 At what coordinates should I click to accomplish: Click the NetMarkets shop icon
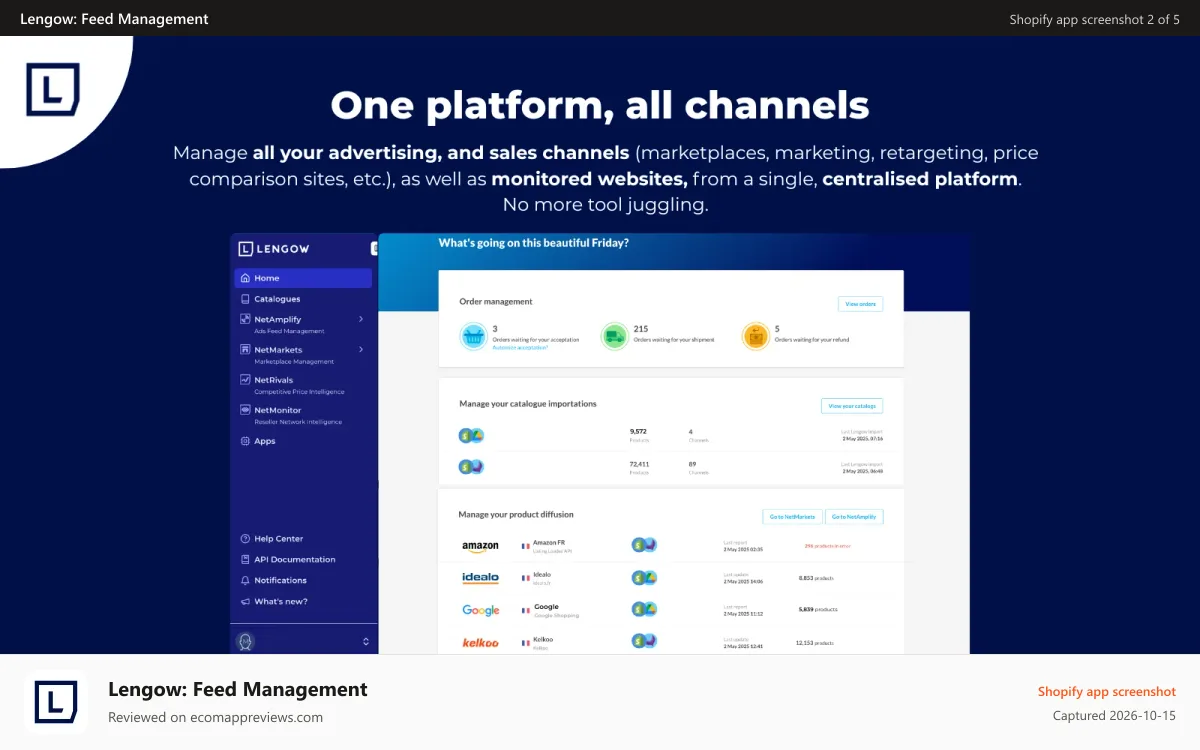click(x=245, y=349)
